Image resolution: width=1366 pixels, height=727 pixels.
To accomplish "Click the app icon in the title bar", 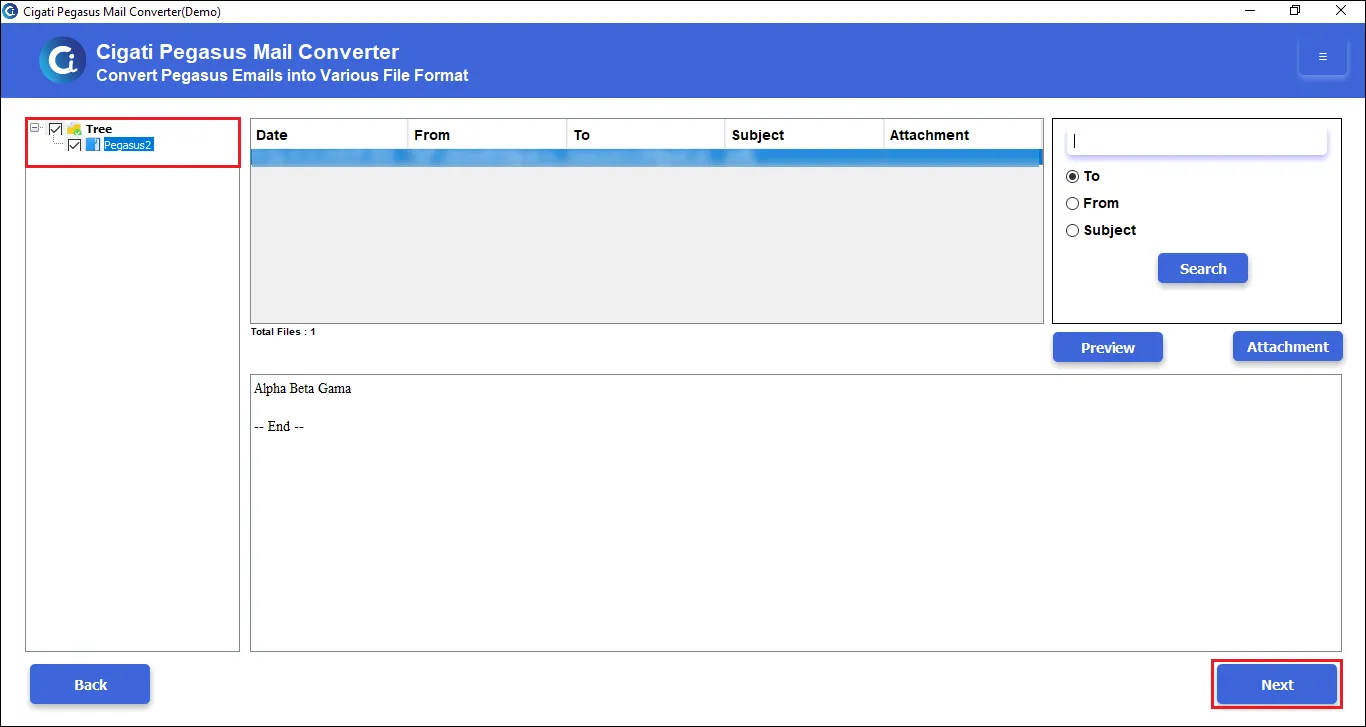I will click(x=10, y=11).
